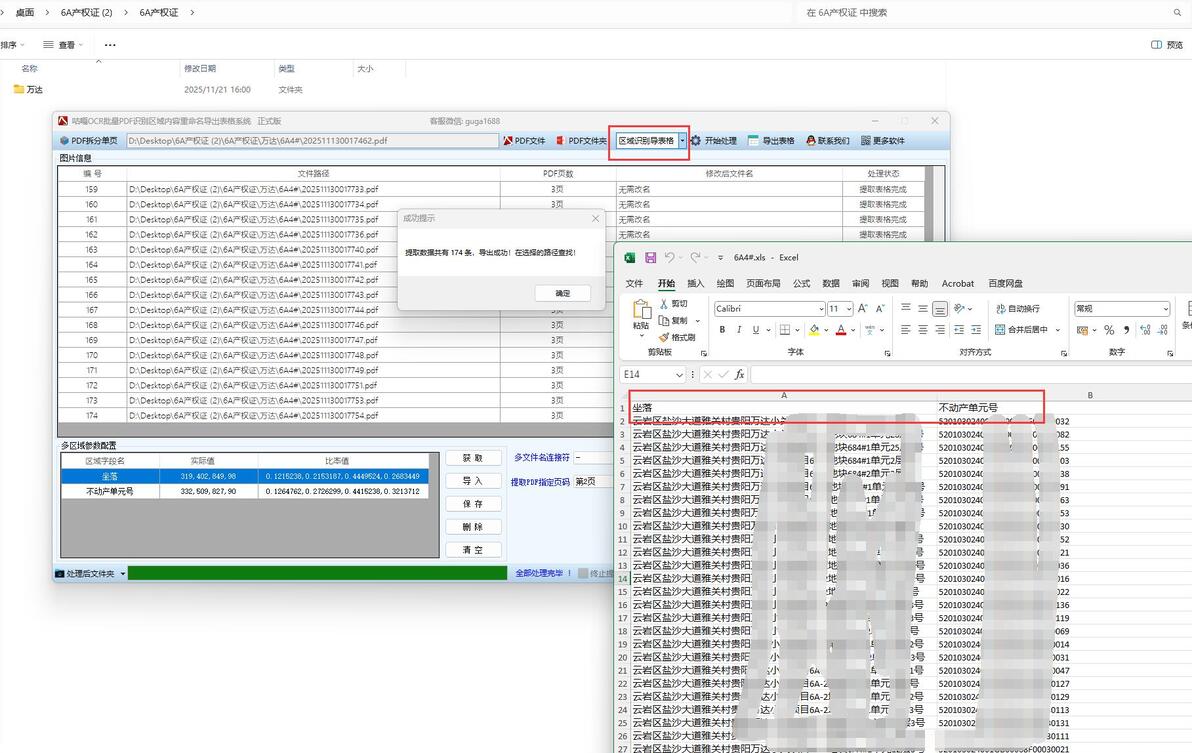The image size is (1192, 753).
Task: Increase decimal places in Excel
Action: [x=1145, y=330]
